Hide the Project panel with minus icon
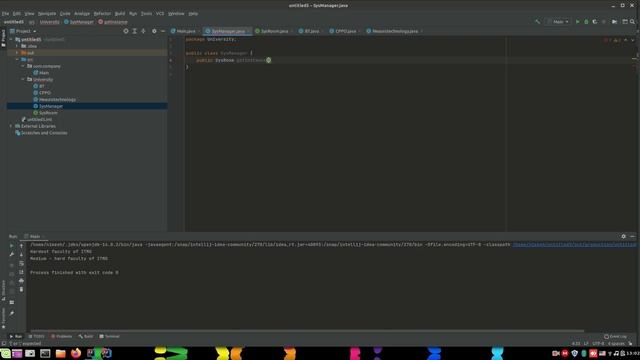This screenshot has width=640, height=360. point(162,31)
